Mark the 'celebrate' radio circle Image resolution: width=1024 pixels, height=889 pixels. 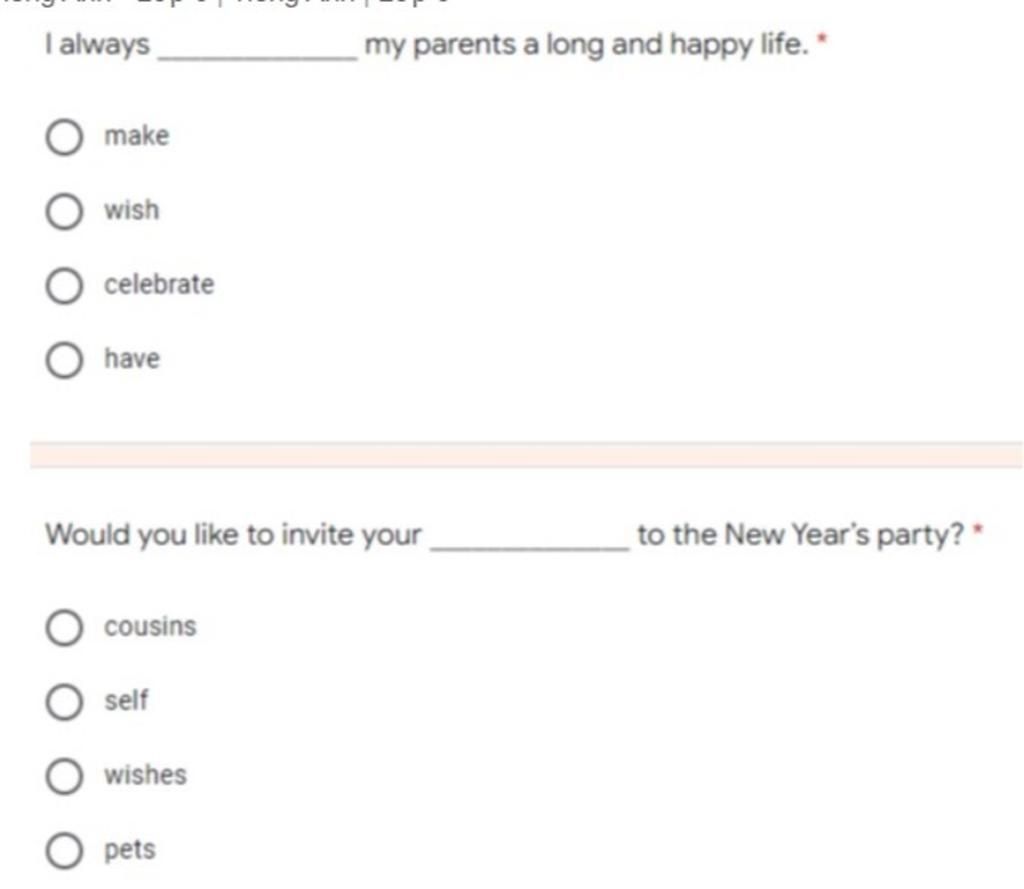point(64,285)
